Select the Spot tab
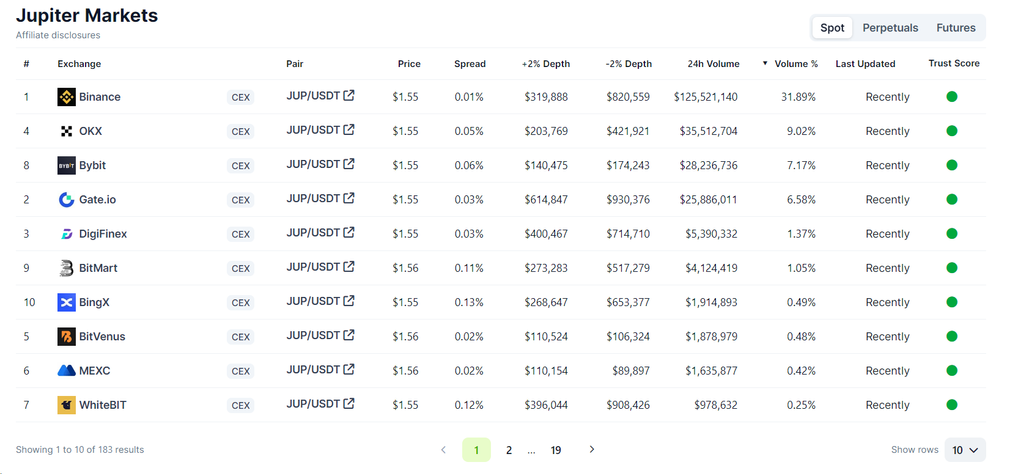The width and height of the screenshot is (1010, 474). pyautogui.click(x=832, y=28)
